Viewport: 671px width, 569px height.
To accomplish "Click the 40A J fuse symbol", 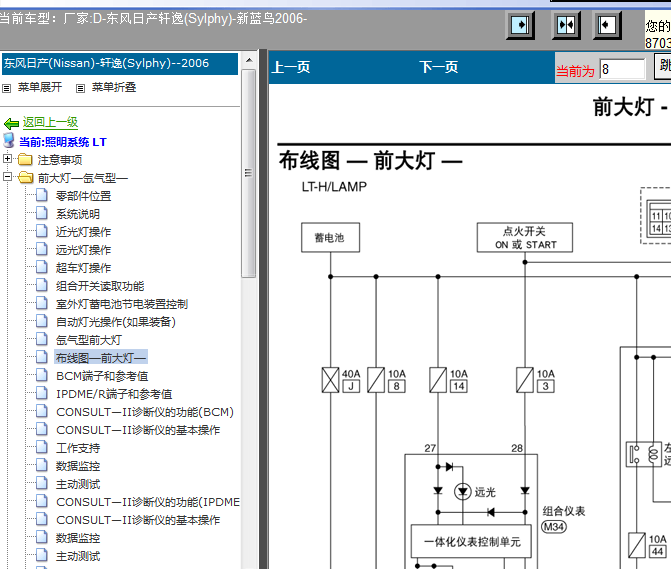I will click(330, 380).
